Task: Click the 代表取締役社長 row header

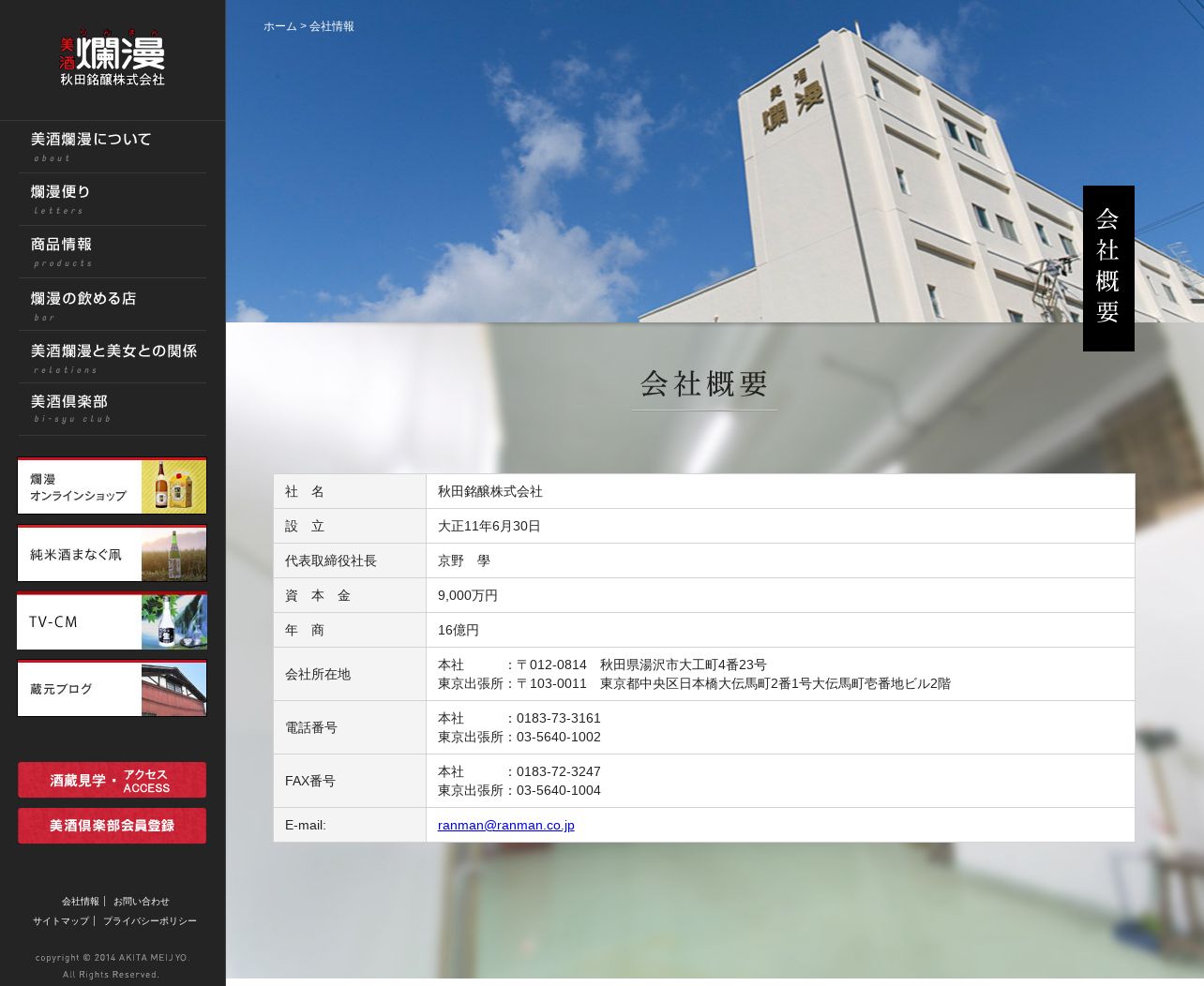Action: pos(350,560)
